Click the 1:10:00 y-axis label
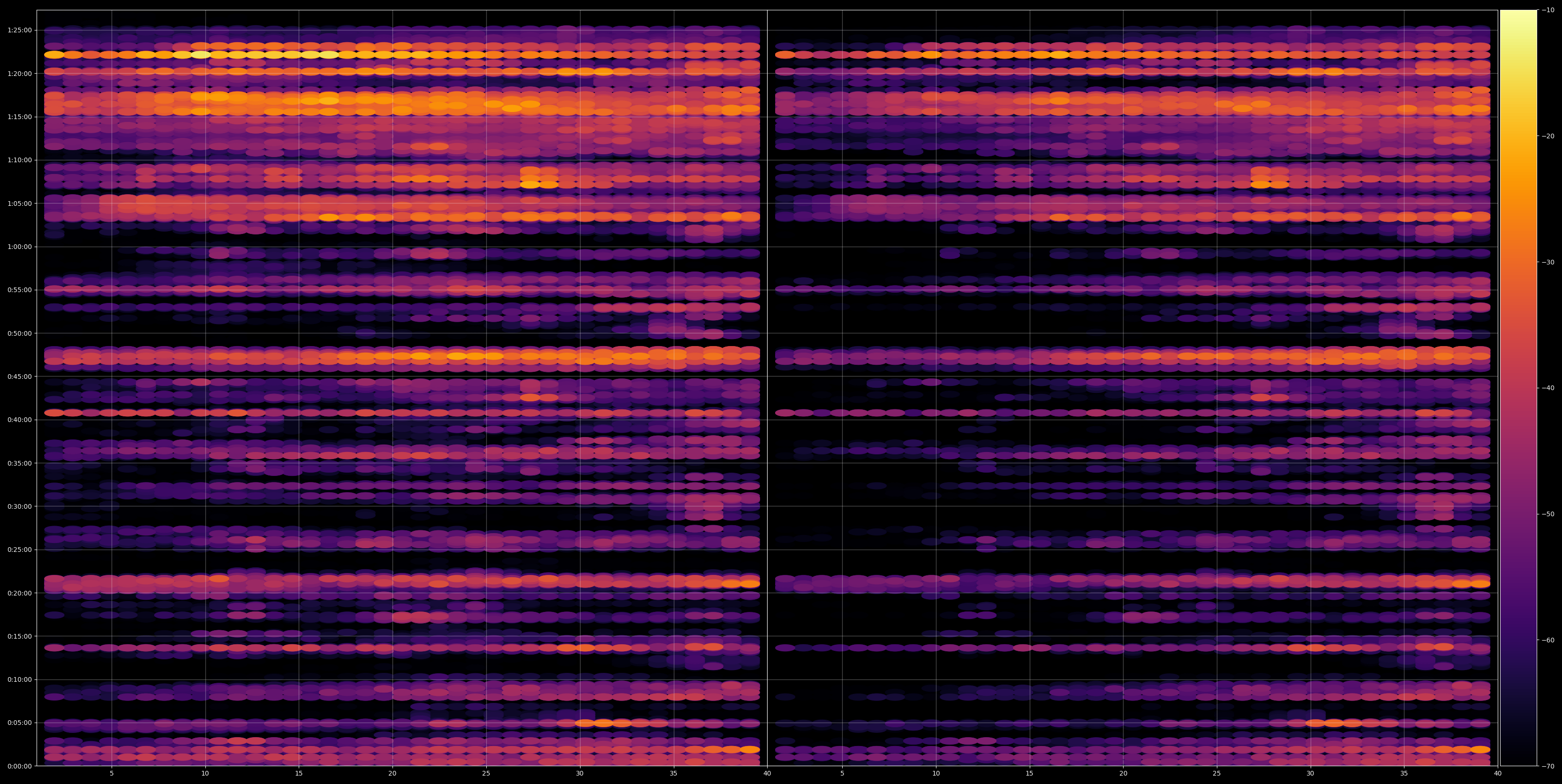The width and height of the screenshot is (1562, 784). pos(19,160)
